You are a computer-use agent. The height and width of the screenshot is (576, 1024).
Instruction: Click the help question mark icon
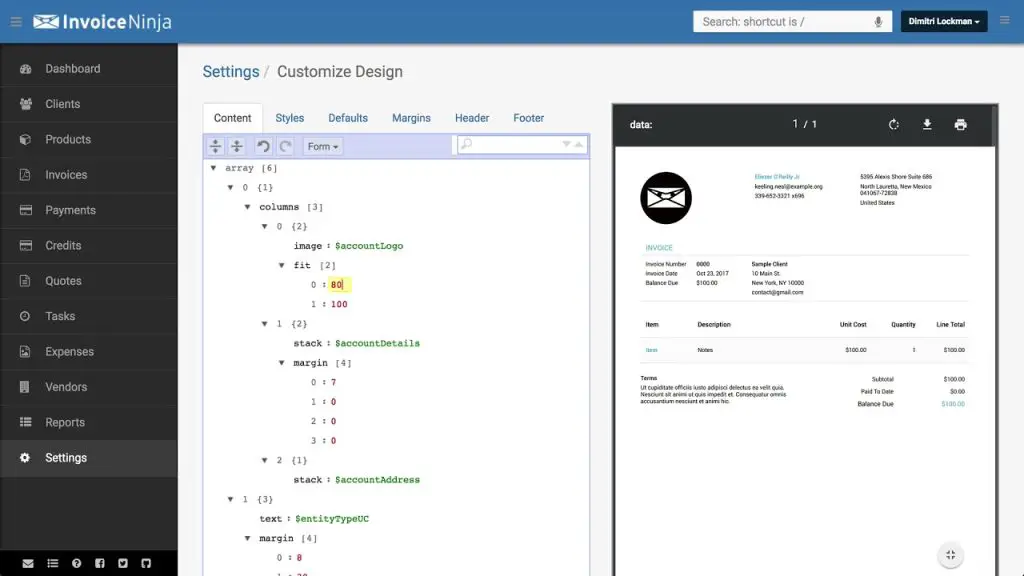tap(76, 563)
